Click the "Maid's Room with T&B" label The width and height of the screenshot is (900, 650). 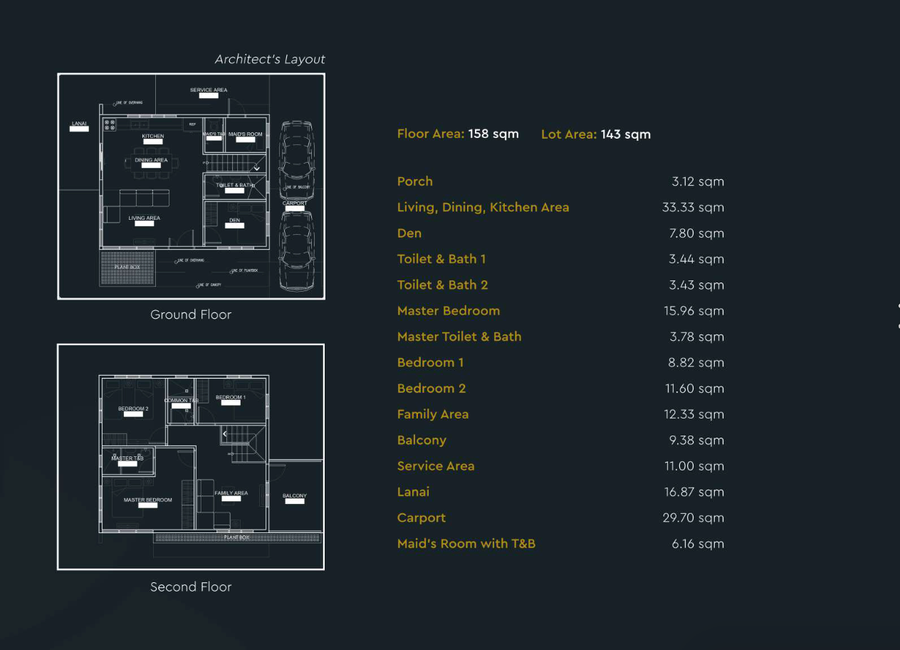click(466, 544)
